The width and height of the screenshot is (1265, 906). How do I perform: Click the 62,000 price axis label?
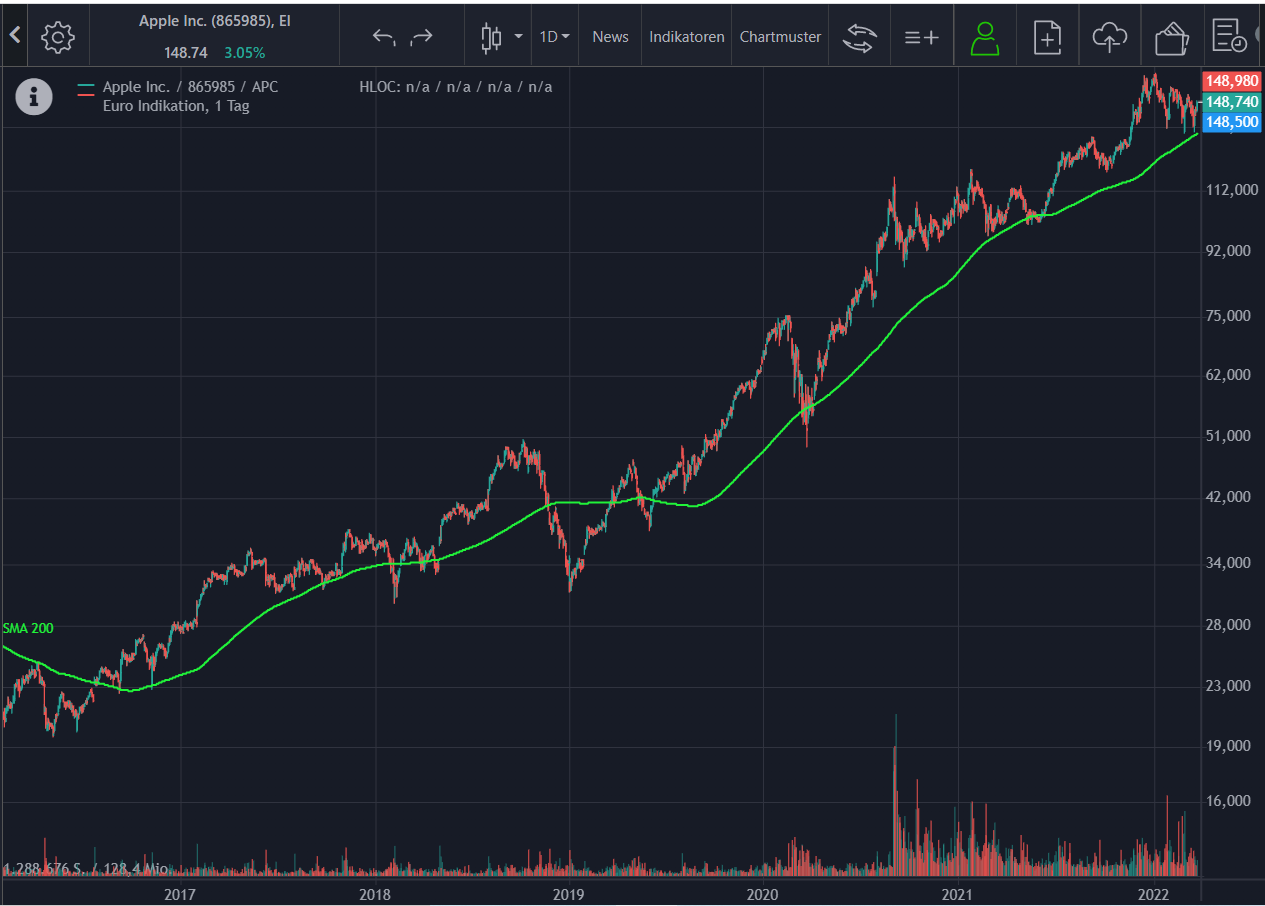click(x=1226, y=375)
